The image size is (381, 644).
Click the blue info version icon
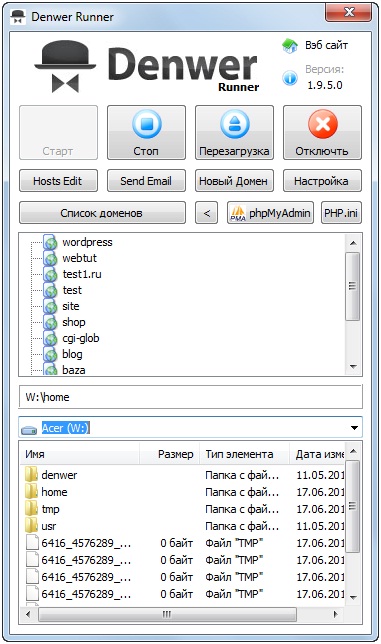(290, 78)
